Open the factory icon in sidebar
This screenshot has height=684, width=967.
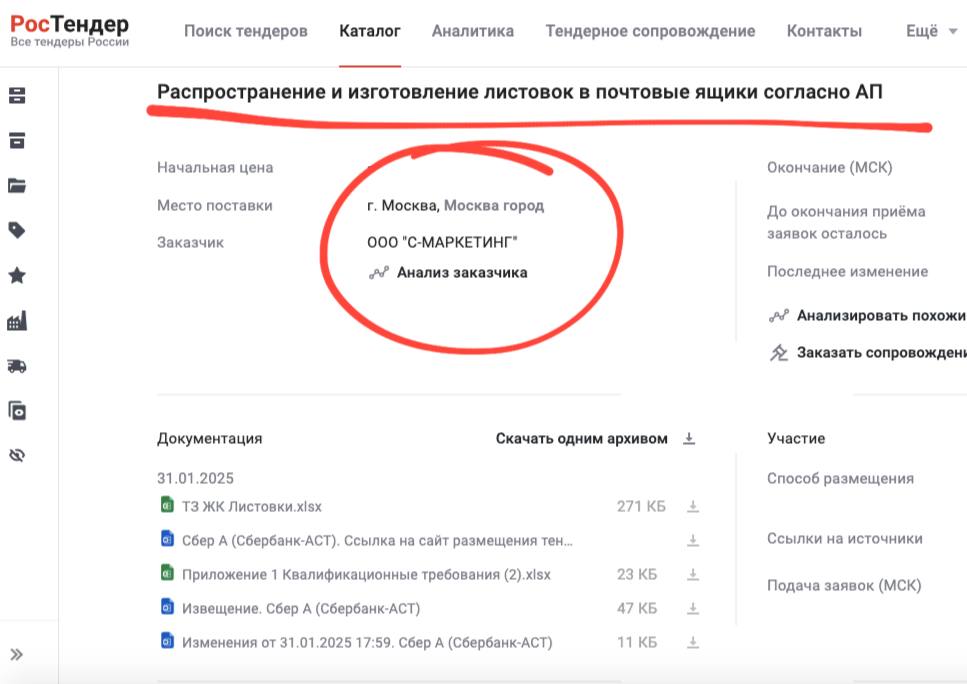pyautogui.click(x=17, y=321)
